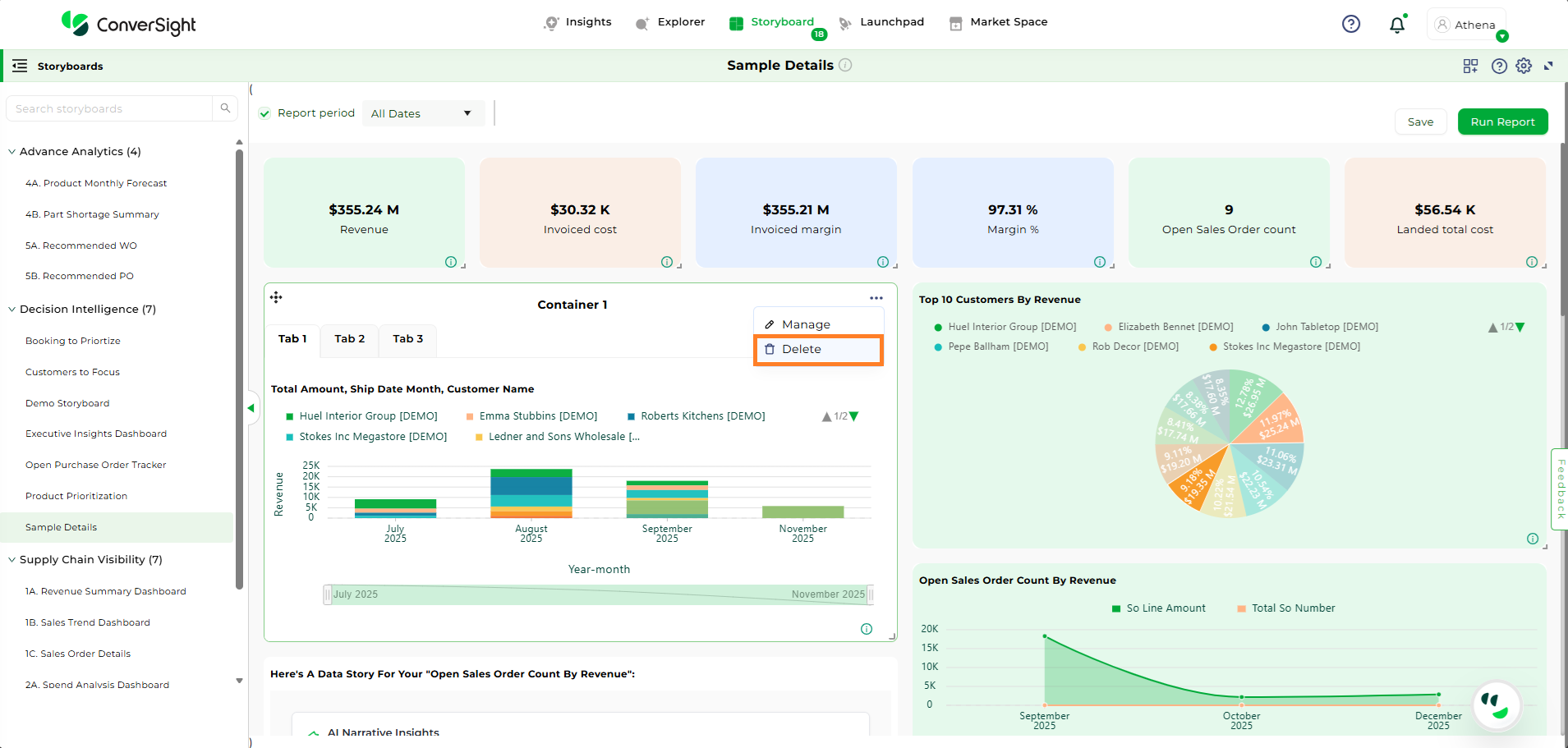The image size is (1568, 748).
Task: Click the storyboard settings gear icon
Action: (1524, 66)
